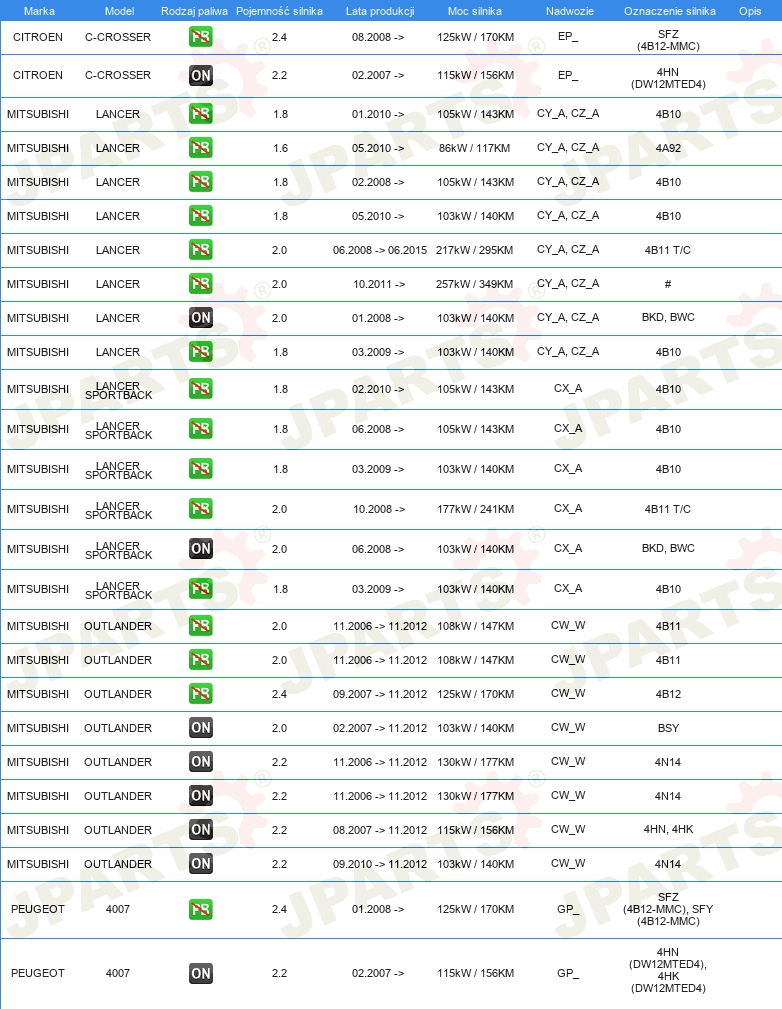The height and width of the screenshot is (1009, 782).
Task: Select petrol icon in Lancer Sportback 06.2008 105kW row
Action: pyautogui.click(x=201, y=429)
